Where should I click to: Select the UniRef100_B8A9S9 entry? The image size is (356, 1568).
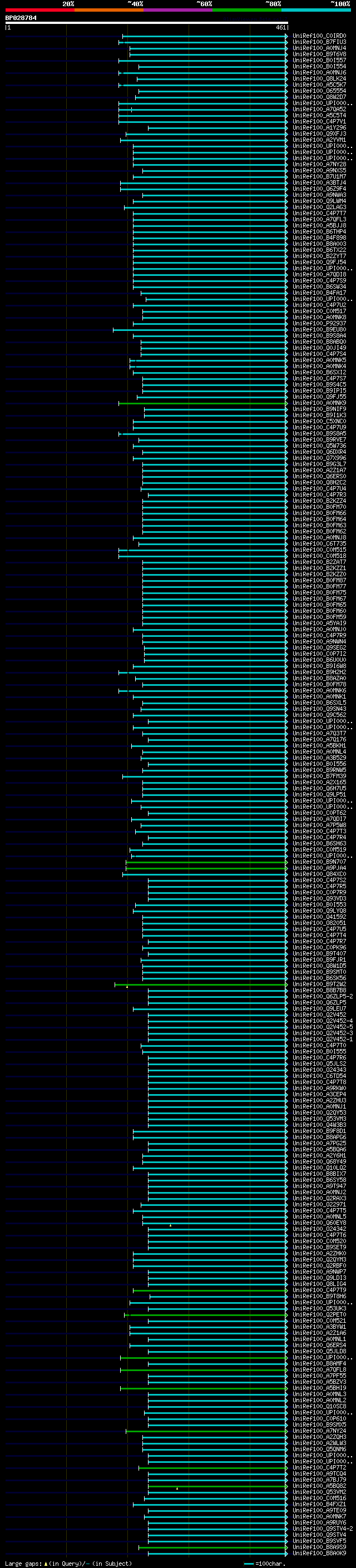[x=319, y=1547]
